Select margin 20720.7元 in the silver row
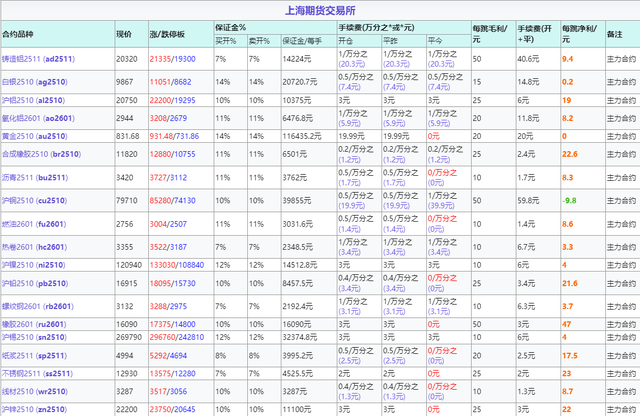640x416 pixels. (300, 82)
